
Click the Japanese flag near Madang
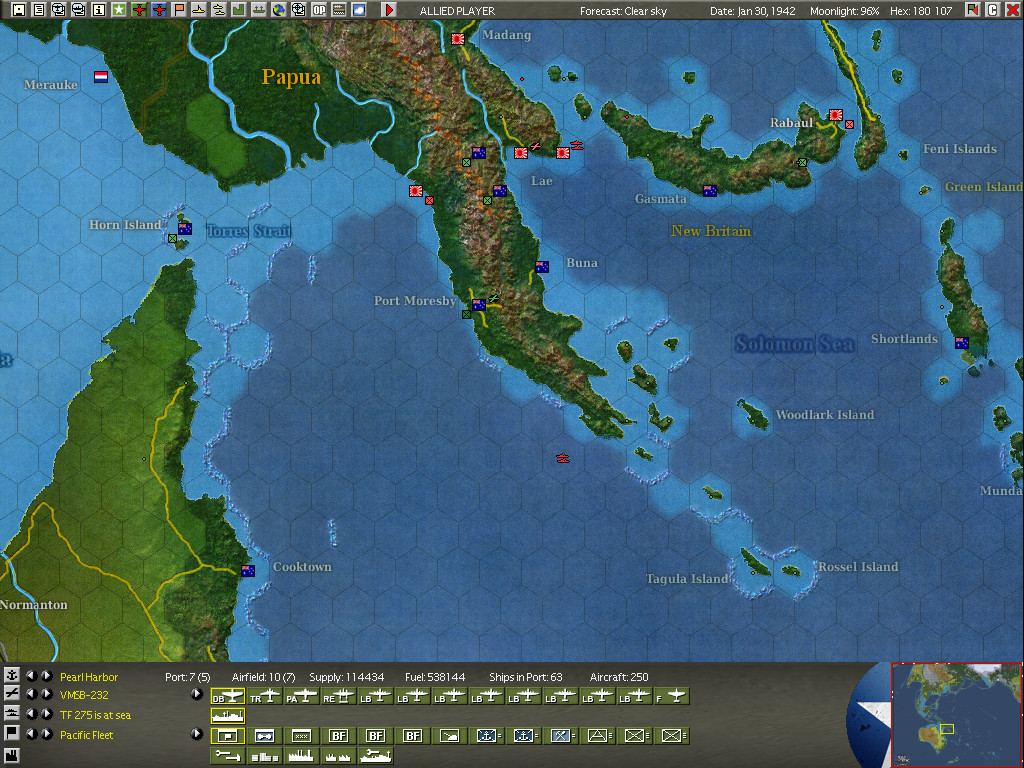click(x=458, y=39)
